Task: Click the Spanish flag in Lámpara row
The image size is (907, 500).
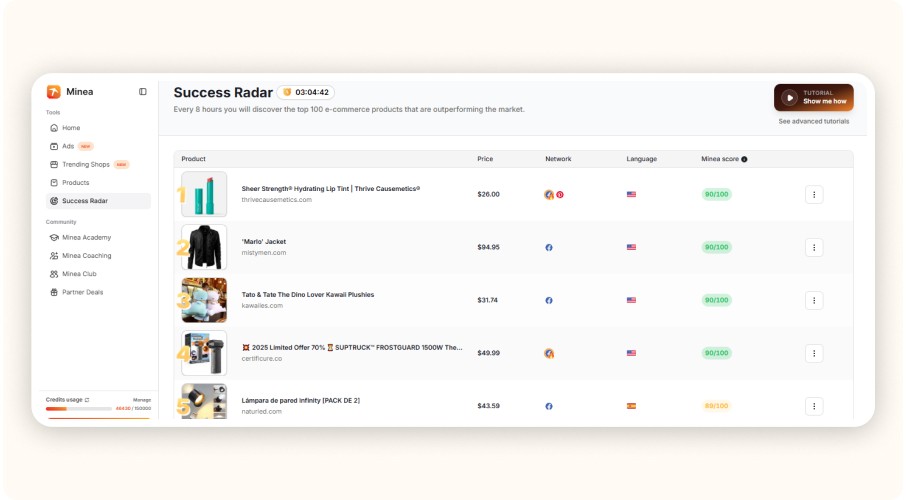Action: click(x=631, y=406)
